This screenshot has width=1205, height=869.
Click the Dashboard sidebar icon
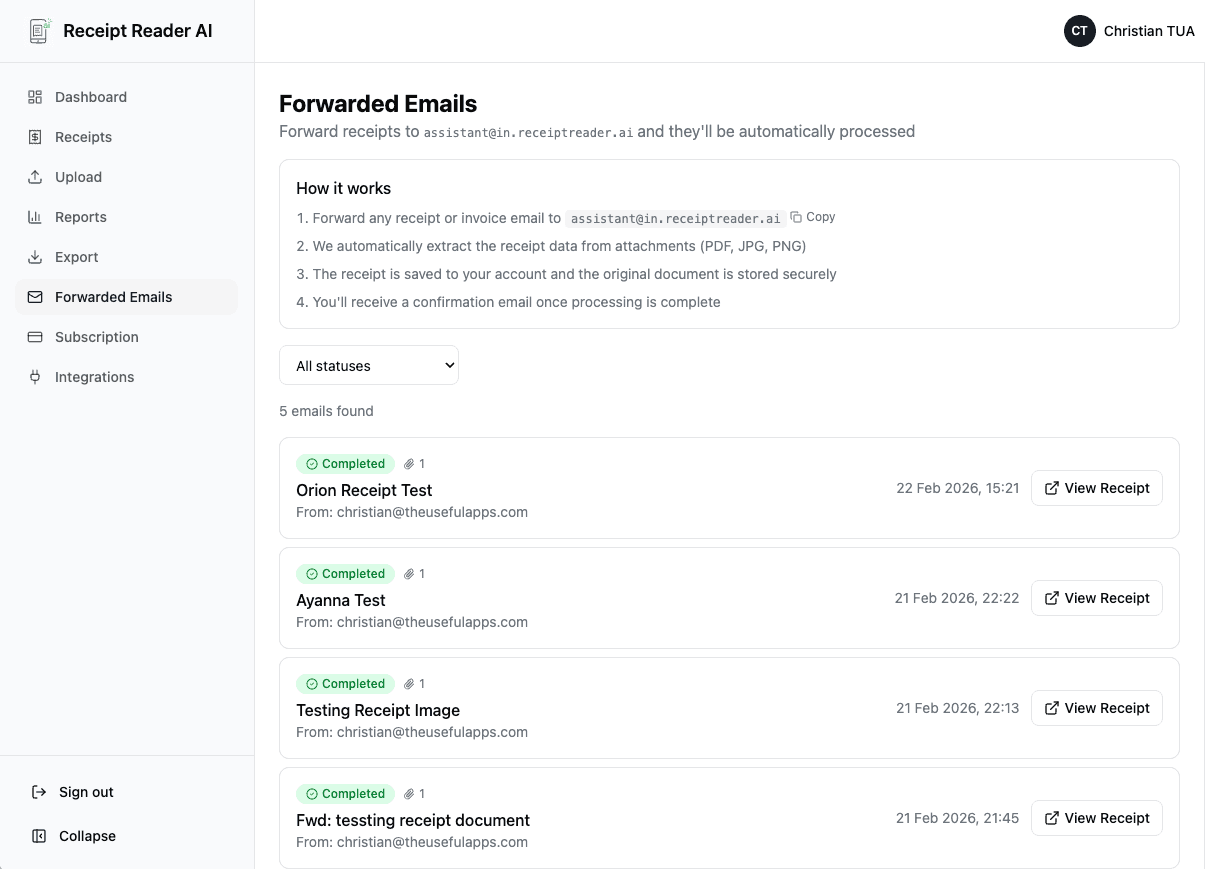click(x=33, y=97)
